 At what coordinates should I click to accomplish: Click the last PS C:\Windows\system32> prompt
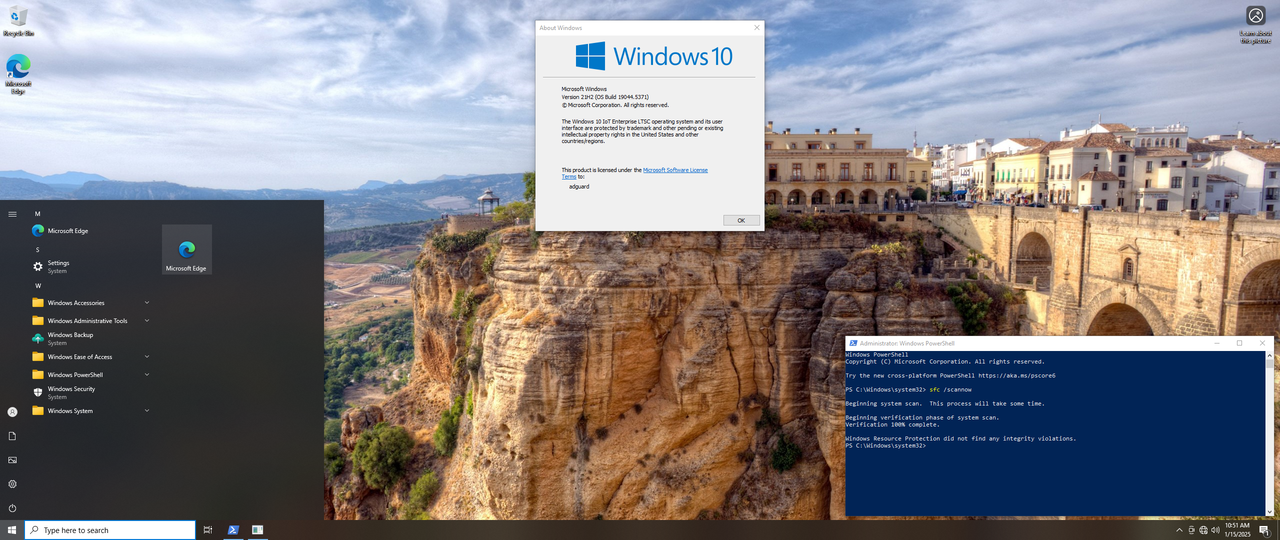point(885,445)
